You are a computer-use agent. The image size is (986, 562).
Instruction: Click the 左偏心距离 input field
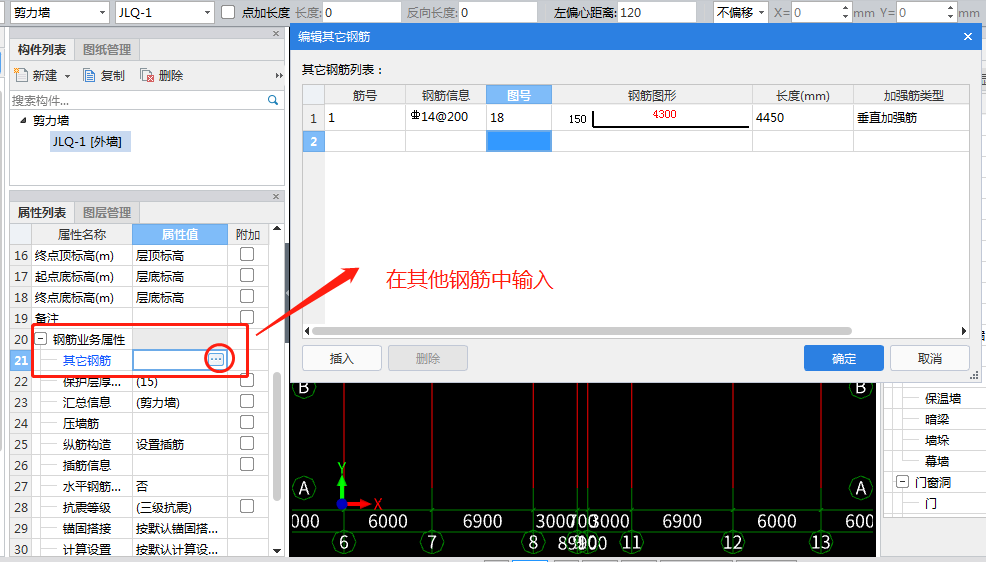656,13
